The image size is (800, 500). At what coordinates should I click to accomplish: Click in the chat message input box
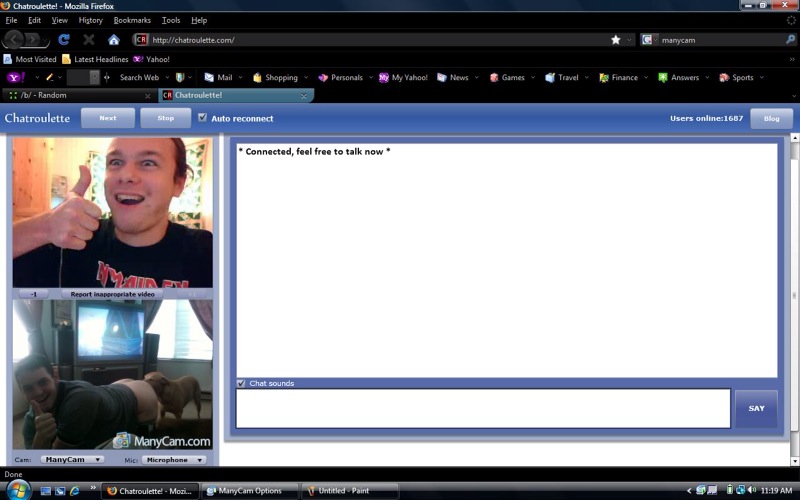tap(483, 408)
